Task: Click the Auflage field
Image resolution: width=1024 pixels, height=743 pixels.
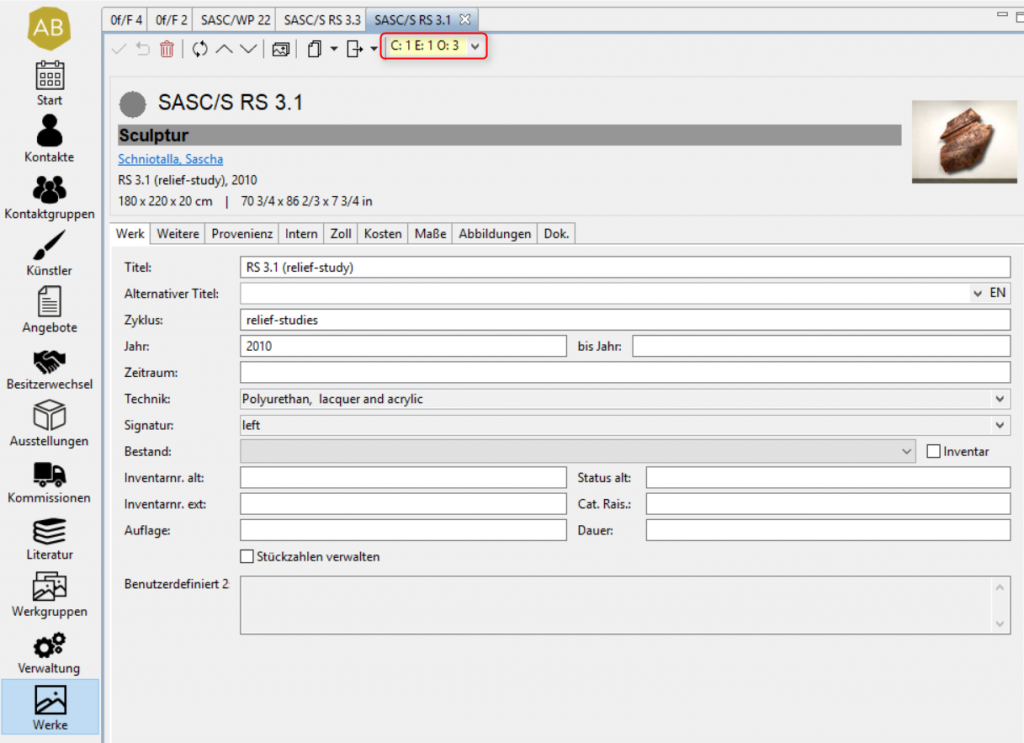Action: [403, 530]
